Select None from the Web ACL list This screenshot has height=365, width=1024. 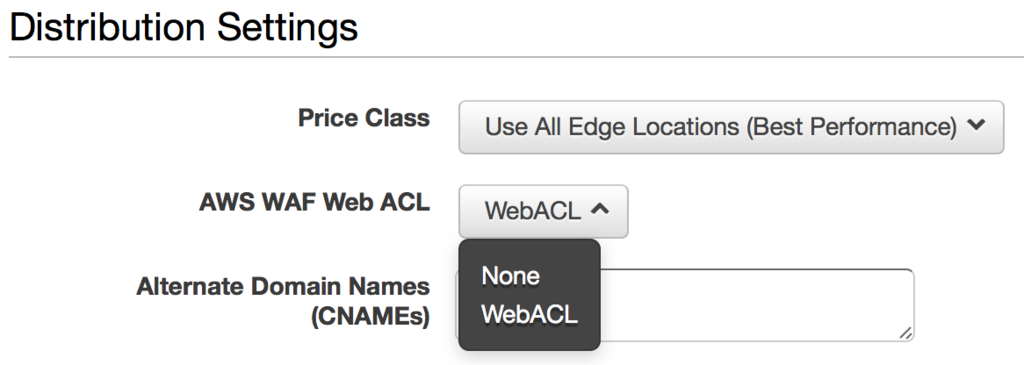pos(510,276)
